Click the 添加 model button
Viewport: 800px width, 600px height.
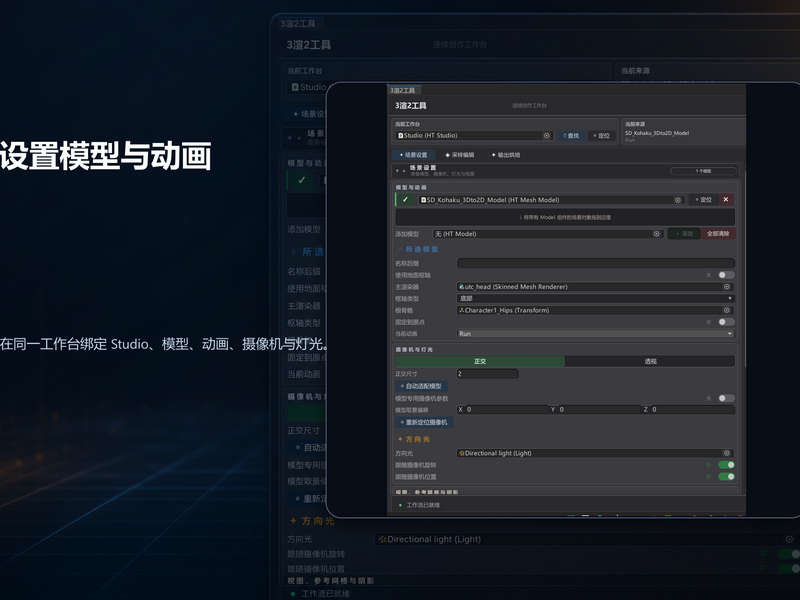tap(684, 234)
